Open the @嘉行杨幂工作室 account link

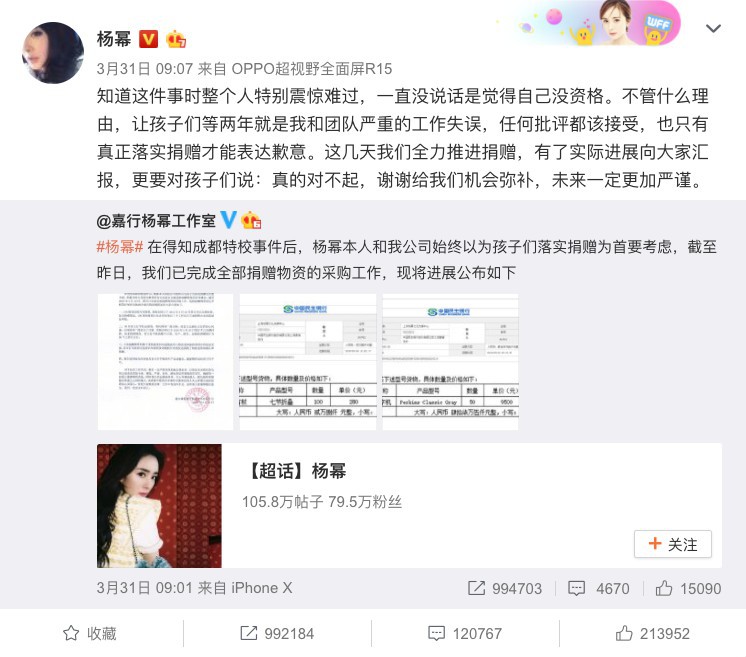(156, 221)
